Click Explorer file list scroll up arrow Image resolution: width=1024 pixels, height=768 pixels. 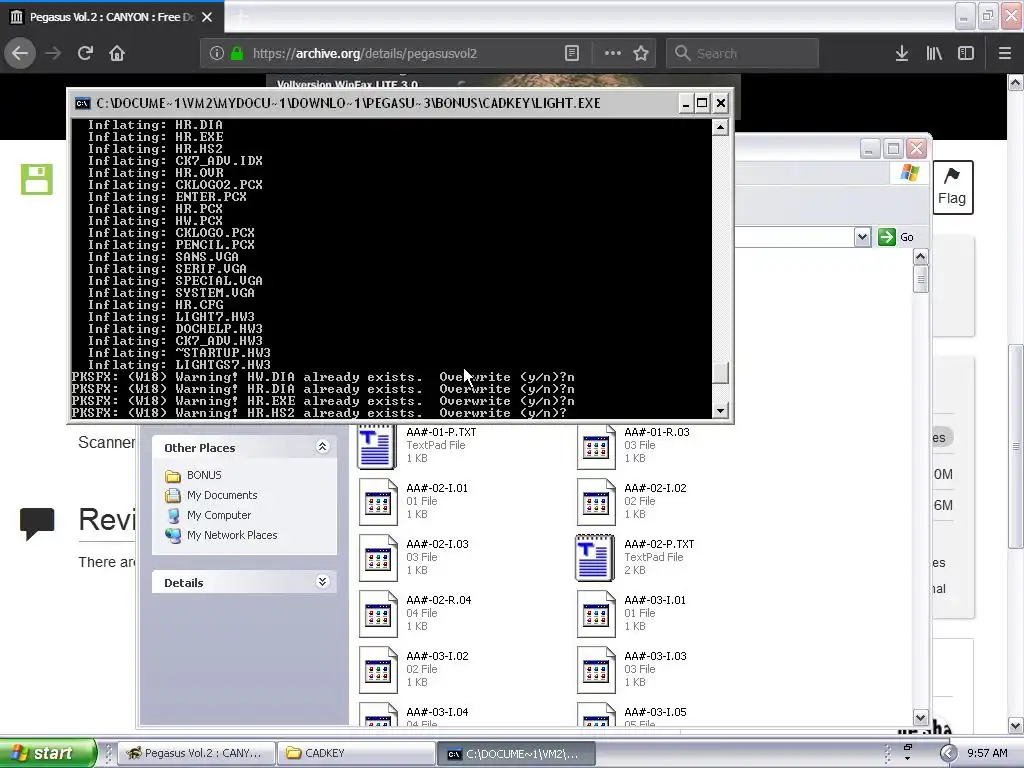pyautogui.click(x=920, y=257)
